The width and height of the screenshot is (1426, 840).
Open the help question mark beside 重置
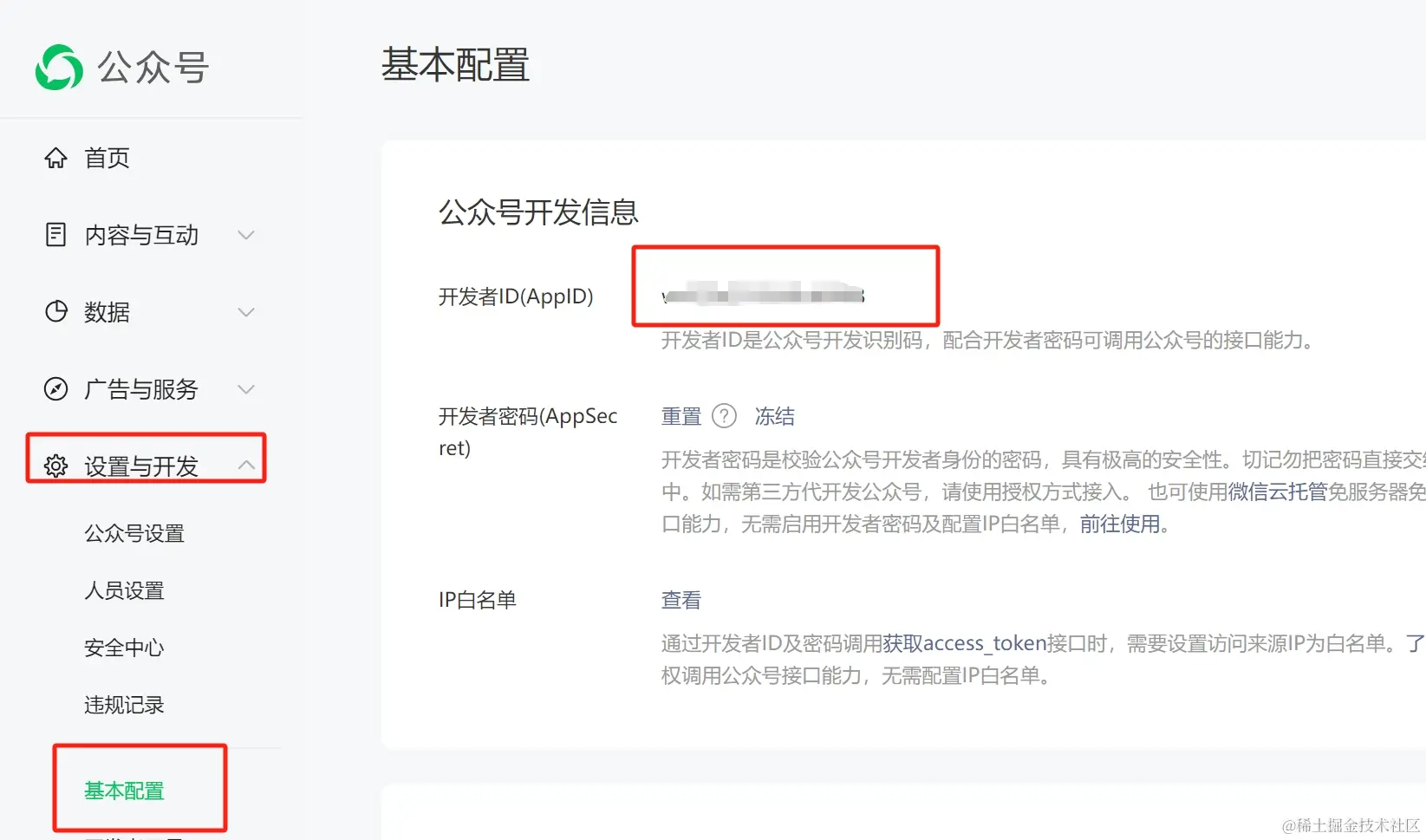[x=725, y=416]
